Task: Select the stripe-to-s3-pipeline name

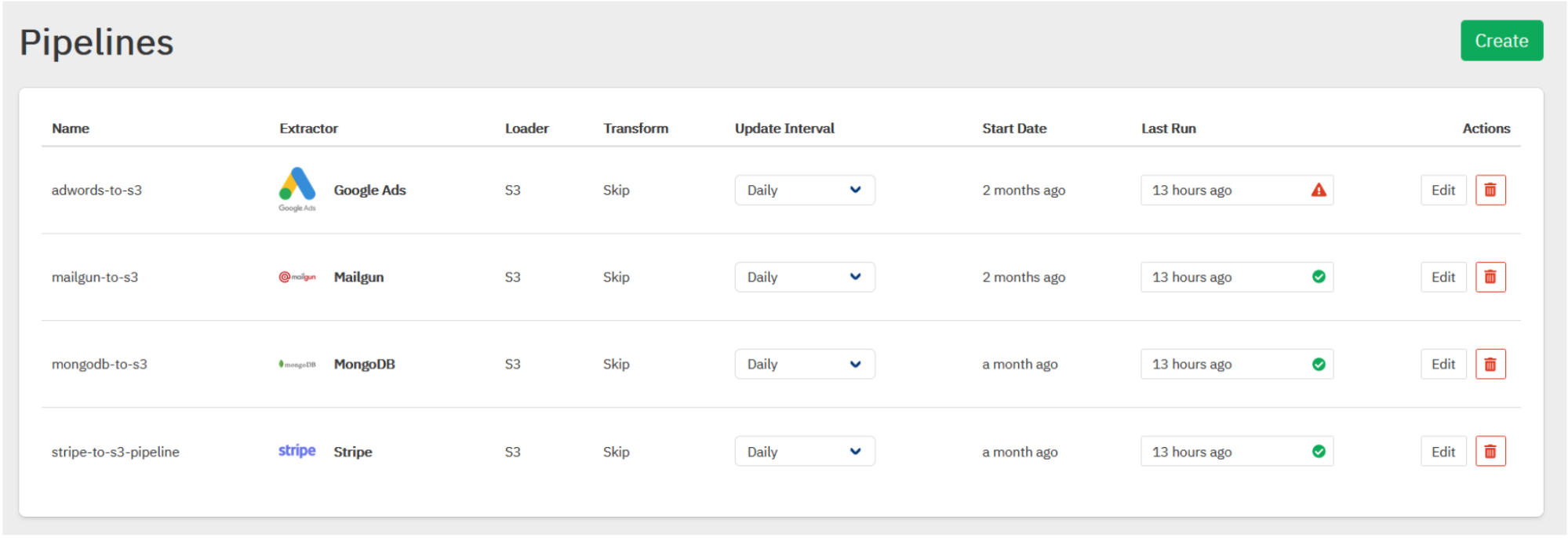Action: pos(115,452)
